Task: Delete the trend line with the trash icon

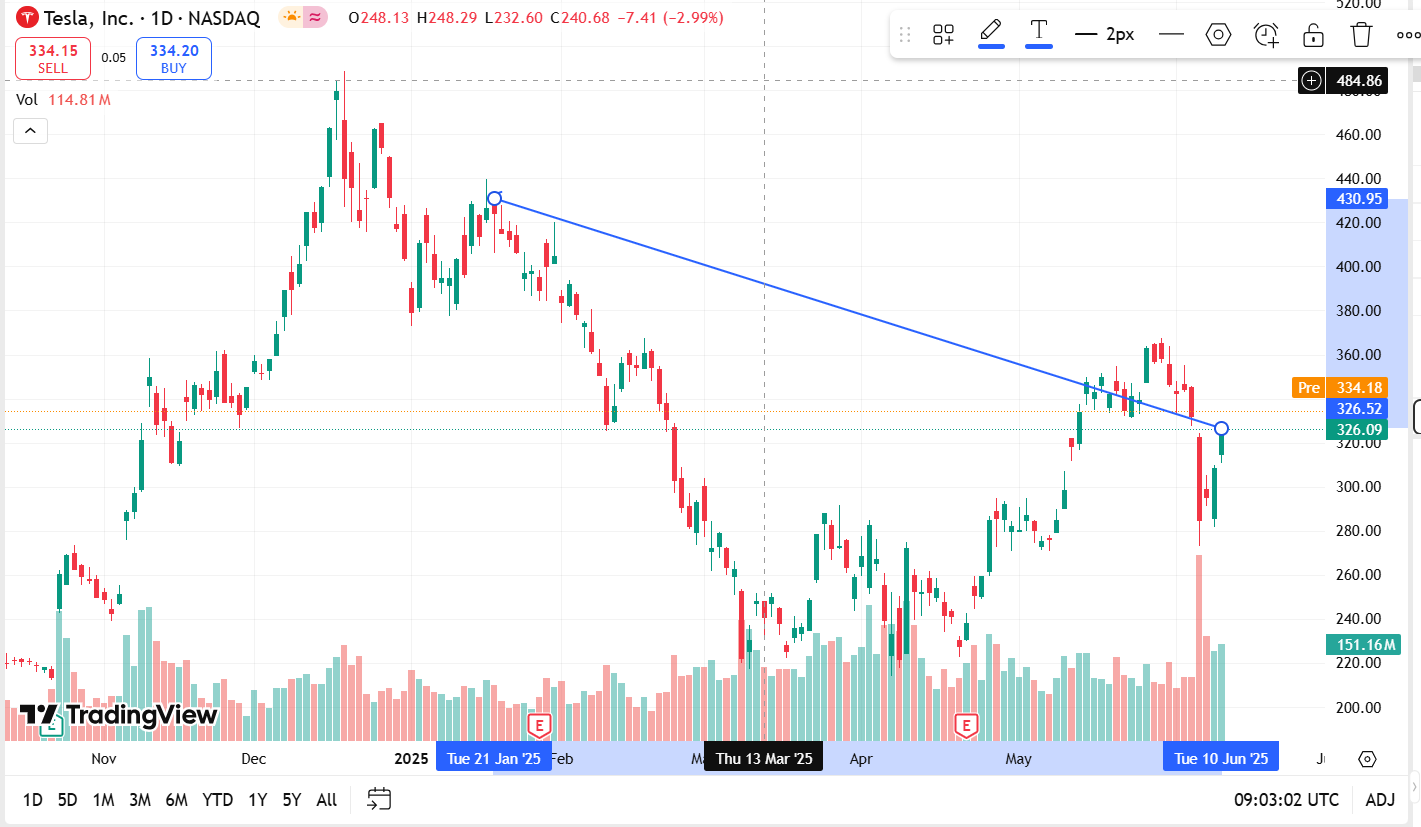Action: pos(1361,35)
